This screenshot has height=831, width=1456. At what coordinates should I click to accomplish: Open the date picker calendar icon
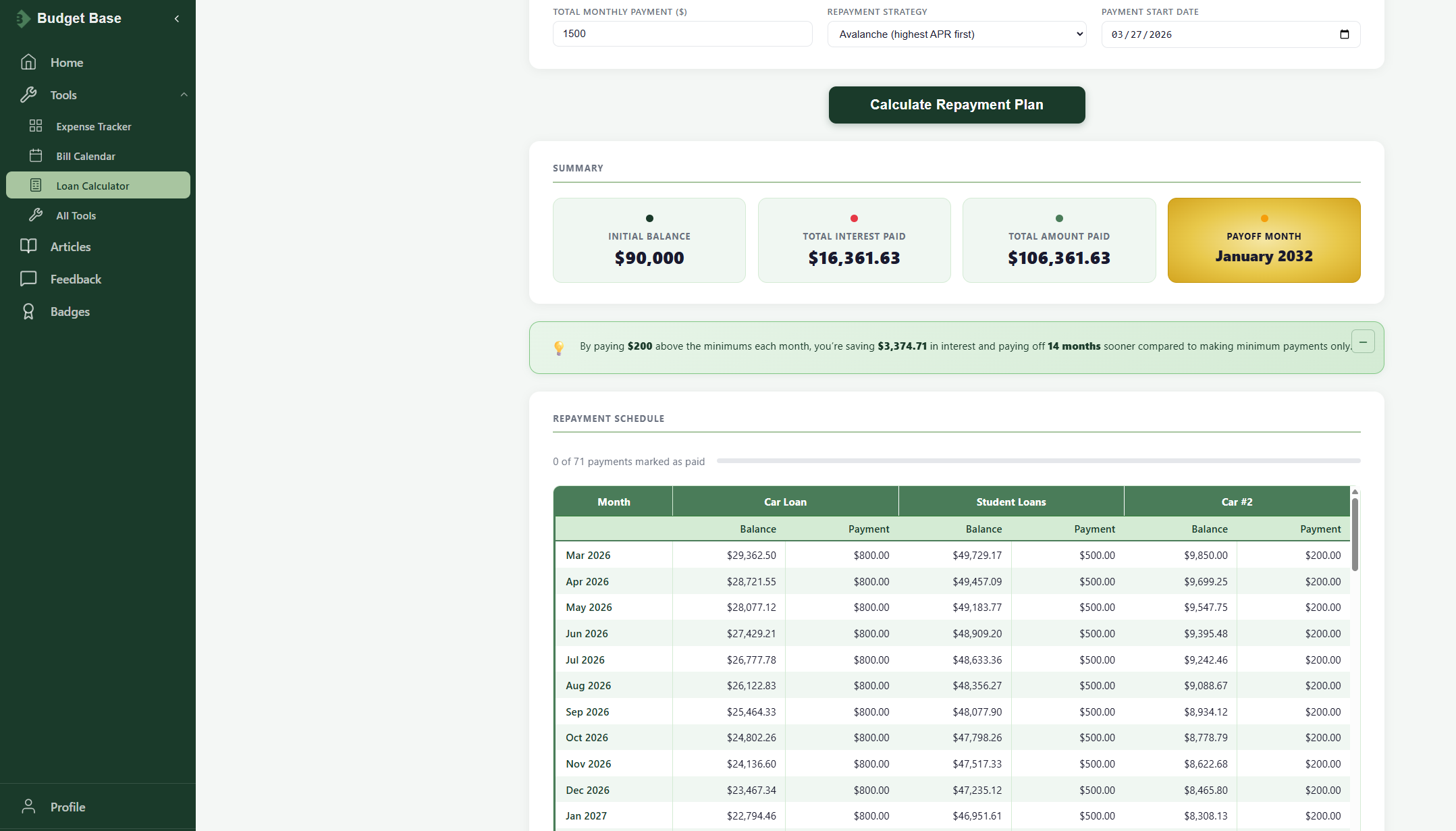1344,34
